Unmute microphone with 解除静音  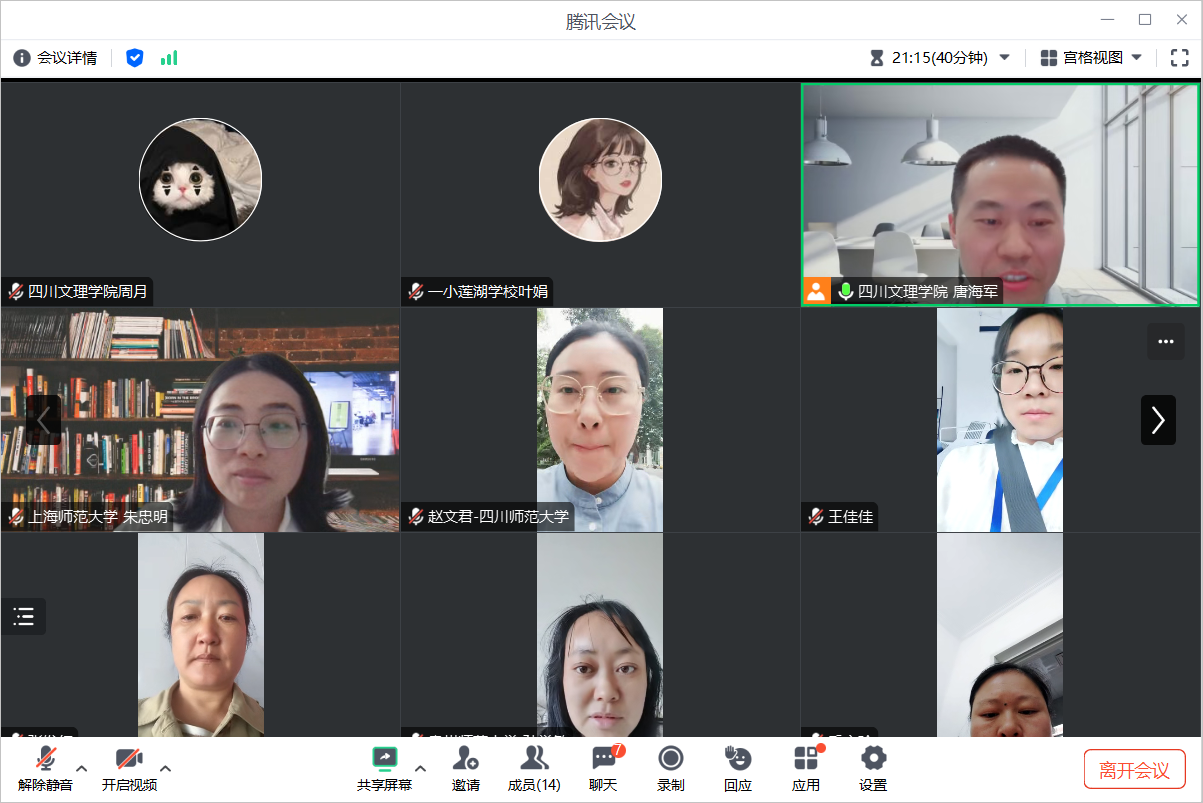(45, 768)
